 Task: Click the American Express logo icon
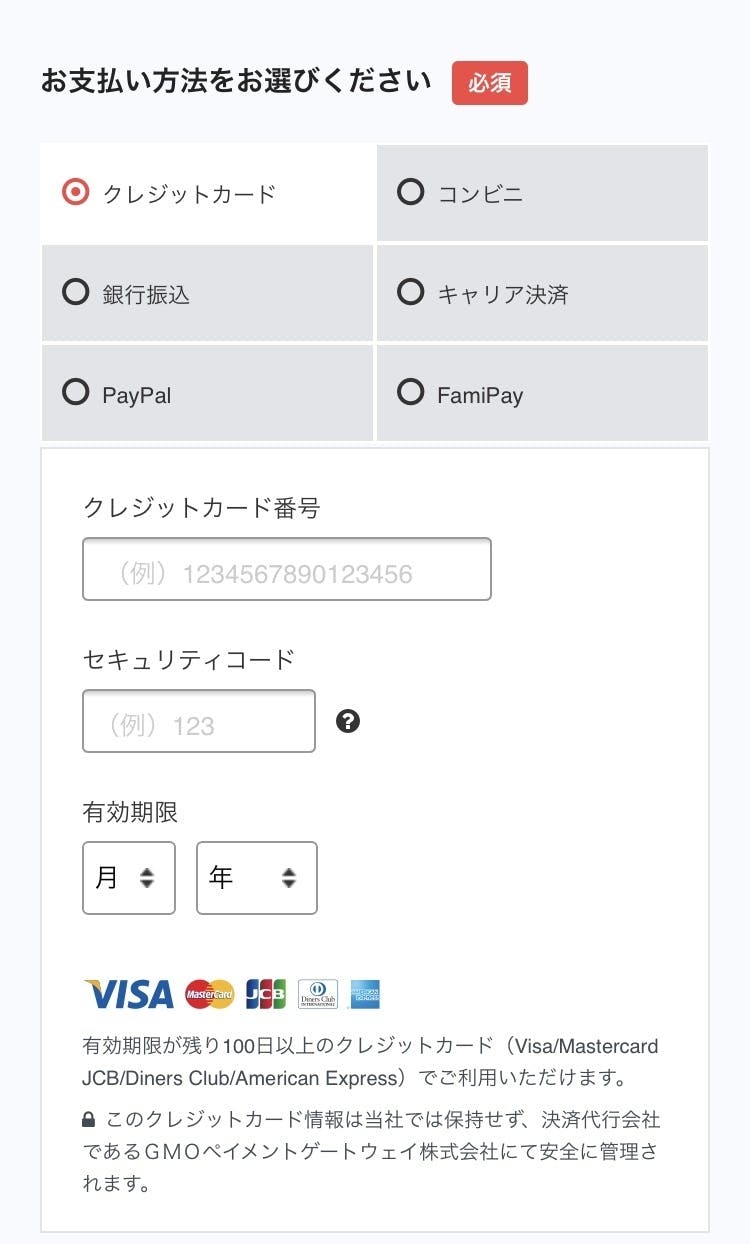click(365, 994)
